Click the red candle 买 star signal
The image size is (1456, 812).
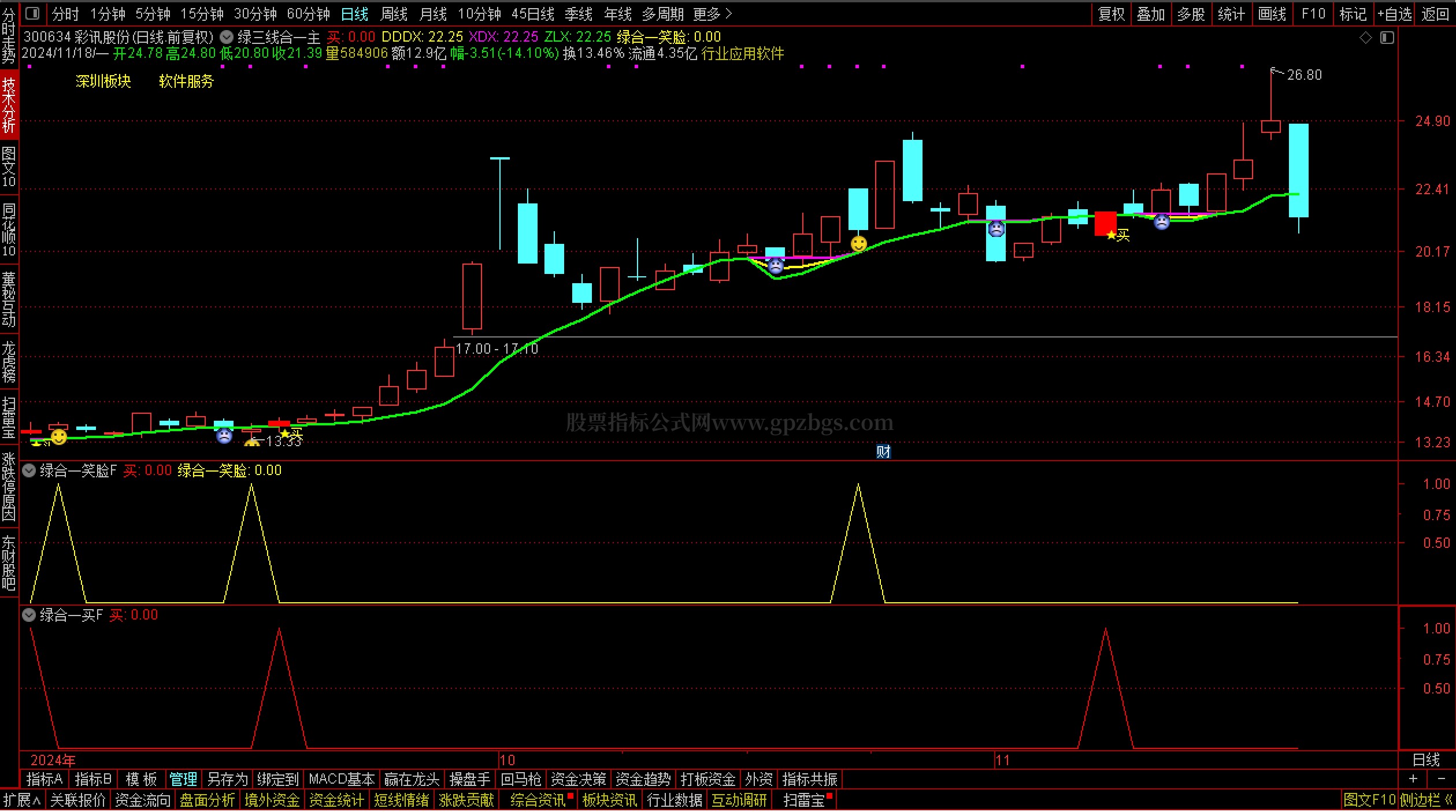pyautogui.click(x=1118, y=235)
